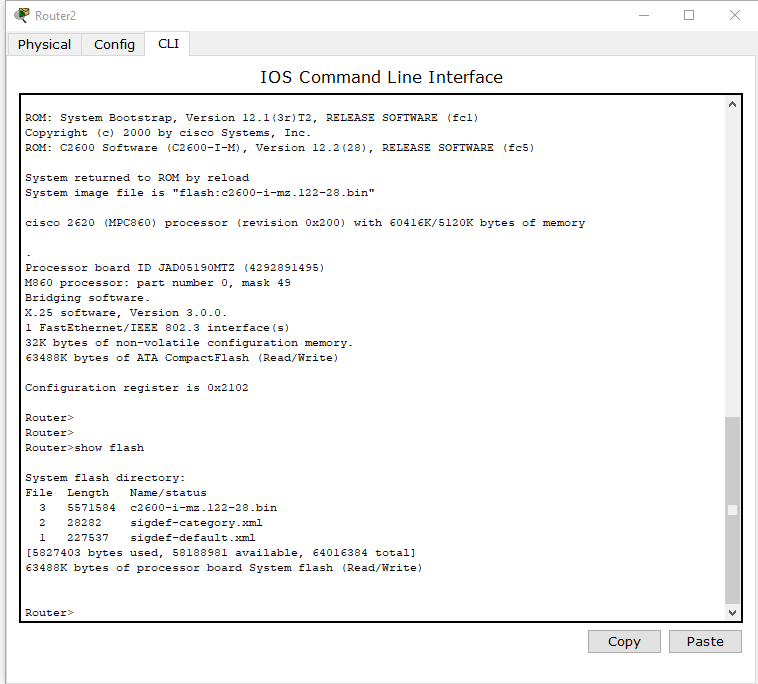Click '5827403 bytes used' summary line
758x684 pixels.
point(220,553)
